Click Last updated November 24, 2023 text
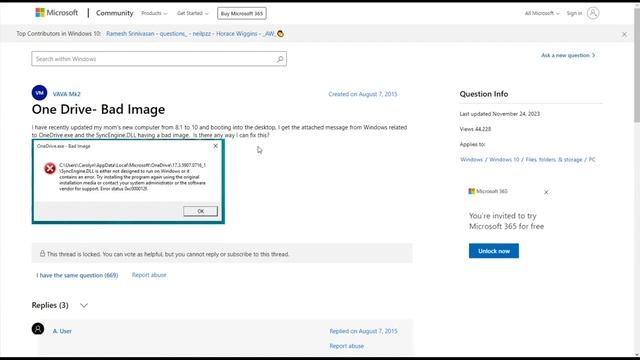640x360 pixels. [500, 114]
